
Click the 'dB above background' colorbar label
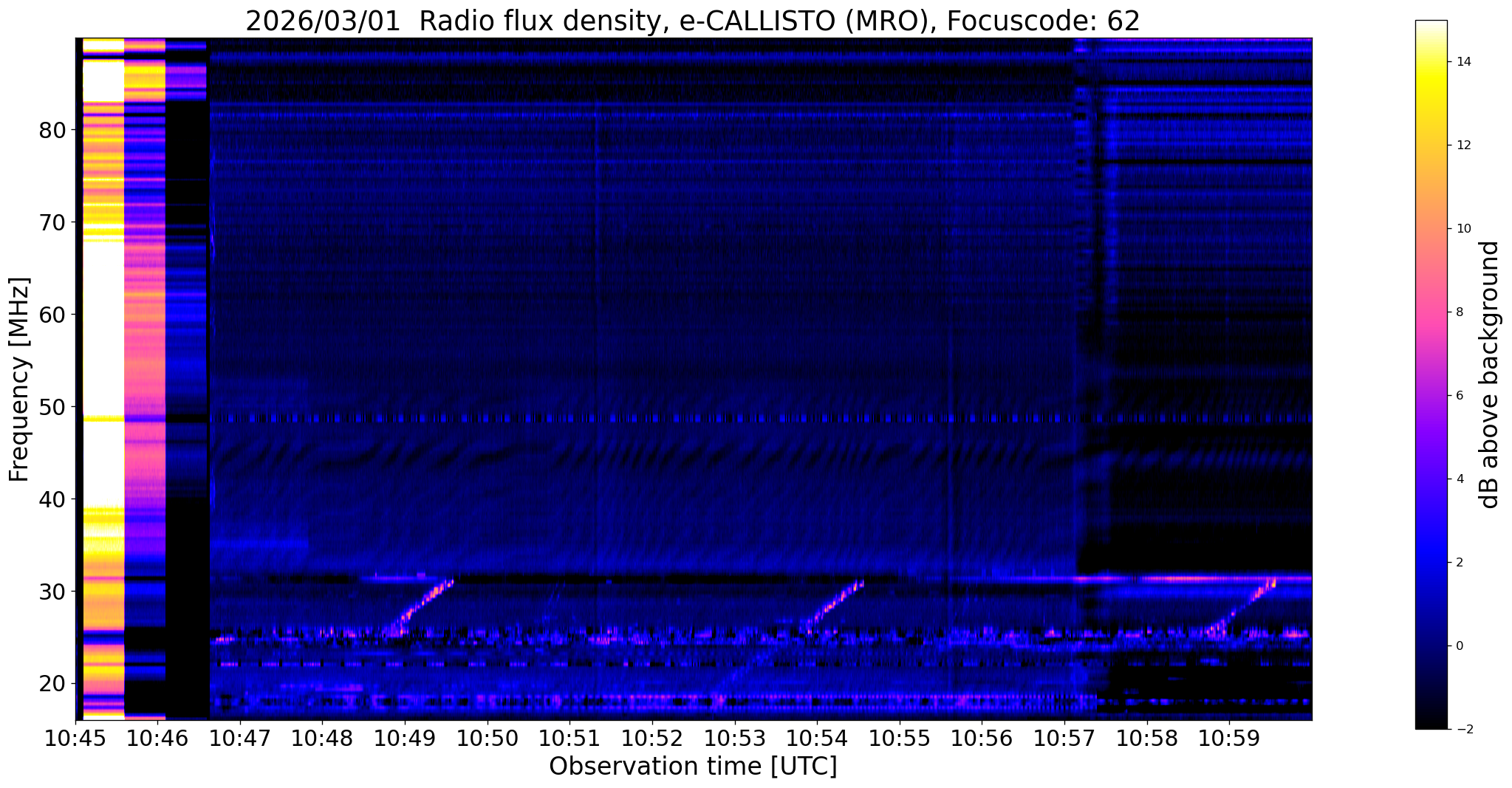coord(1490,374)
